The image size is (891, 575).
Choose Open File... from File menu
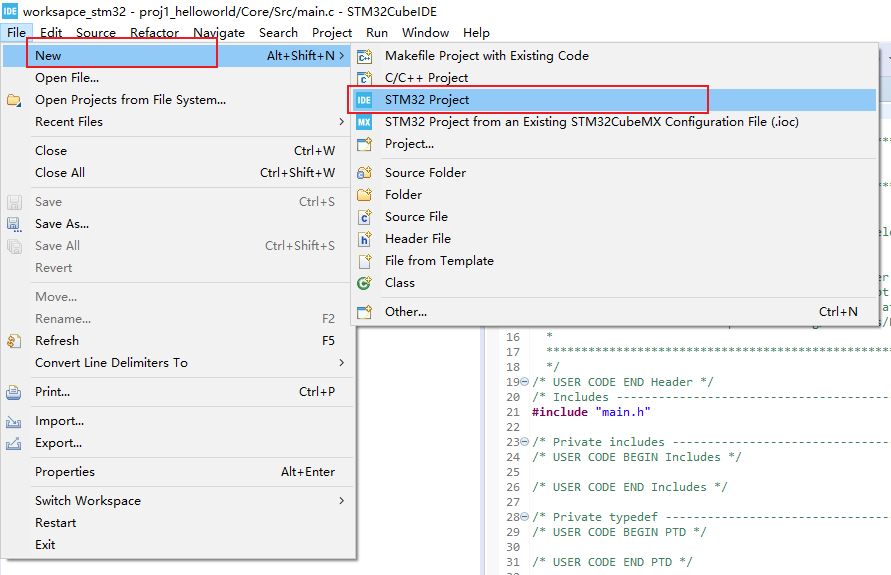coord(176,78)
